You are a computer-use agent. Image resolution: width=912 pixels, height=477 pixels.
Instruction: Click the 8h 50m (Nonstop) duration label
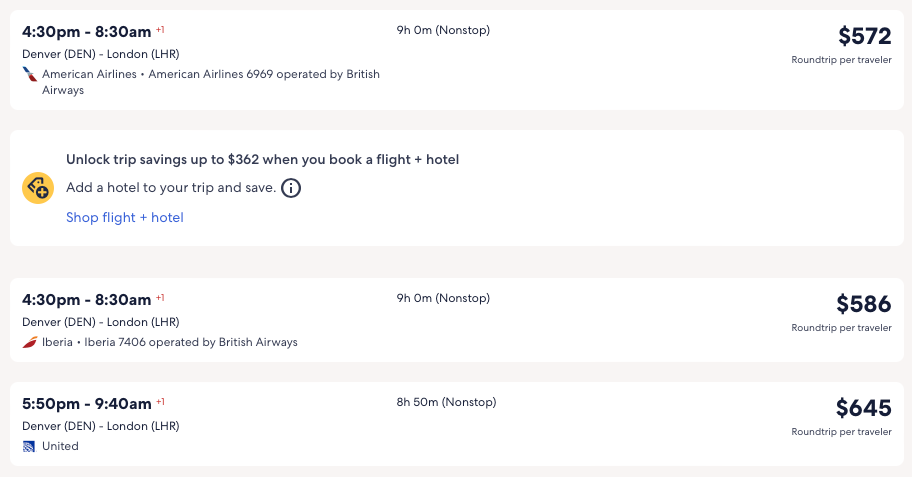coord(446,402)
